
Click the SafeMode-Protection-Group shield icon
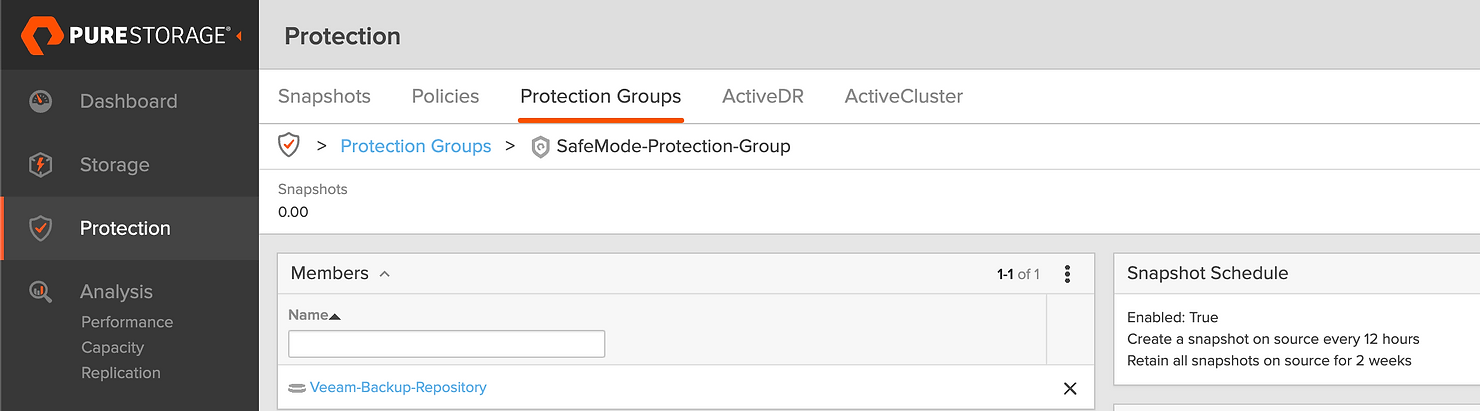point(540,147)
